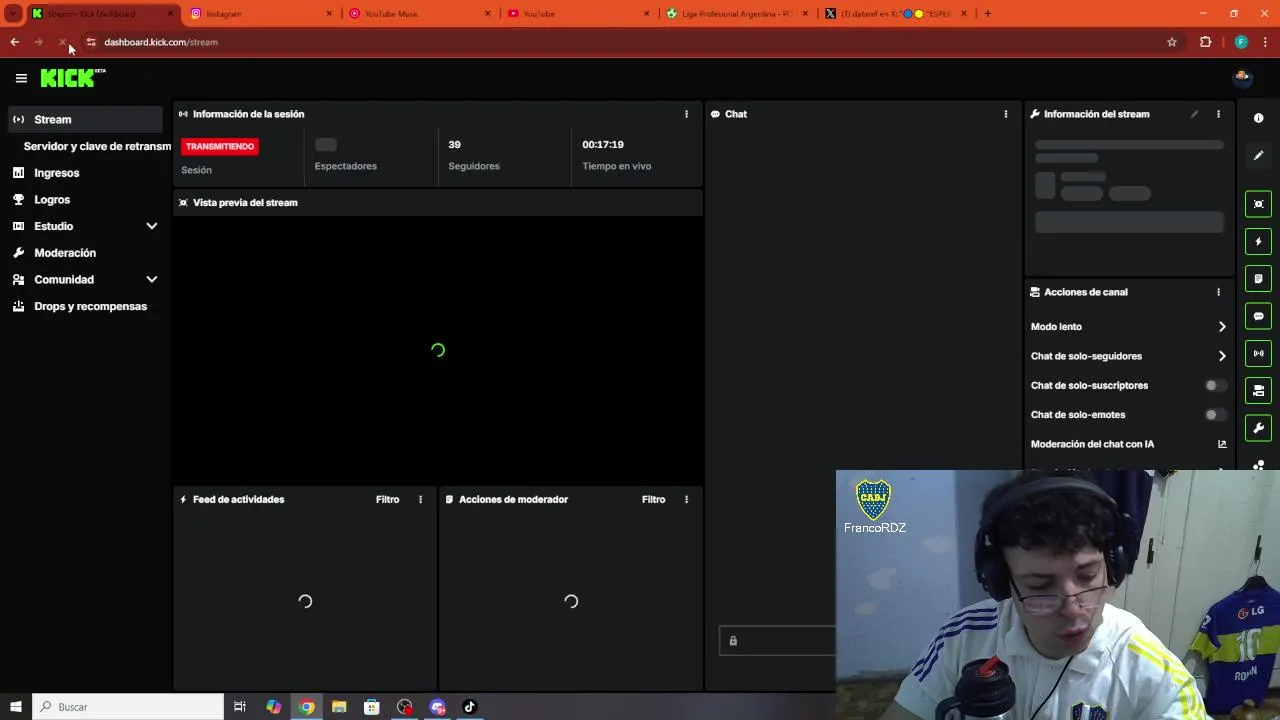Click the TRANSMITIENDO status badge
1280x720 pixels.
point(220,146)
